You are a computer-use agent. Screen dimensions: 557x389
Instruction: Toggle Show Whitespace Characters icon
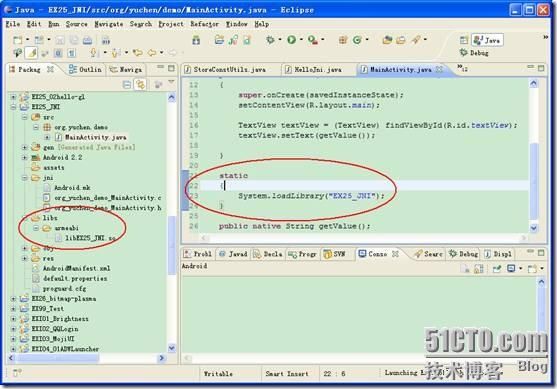pyautogui.click(x=72, y=53)
